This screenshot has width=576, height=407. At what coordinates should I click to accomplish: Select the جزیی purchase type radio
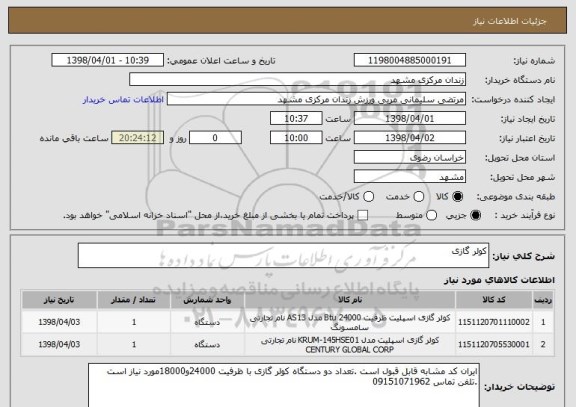pos(475,215)
